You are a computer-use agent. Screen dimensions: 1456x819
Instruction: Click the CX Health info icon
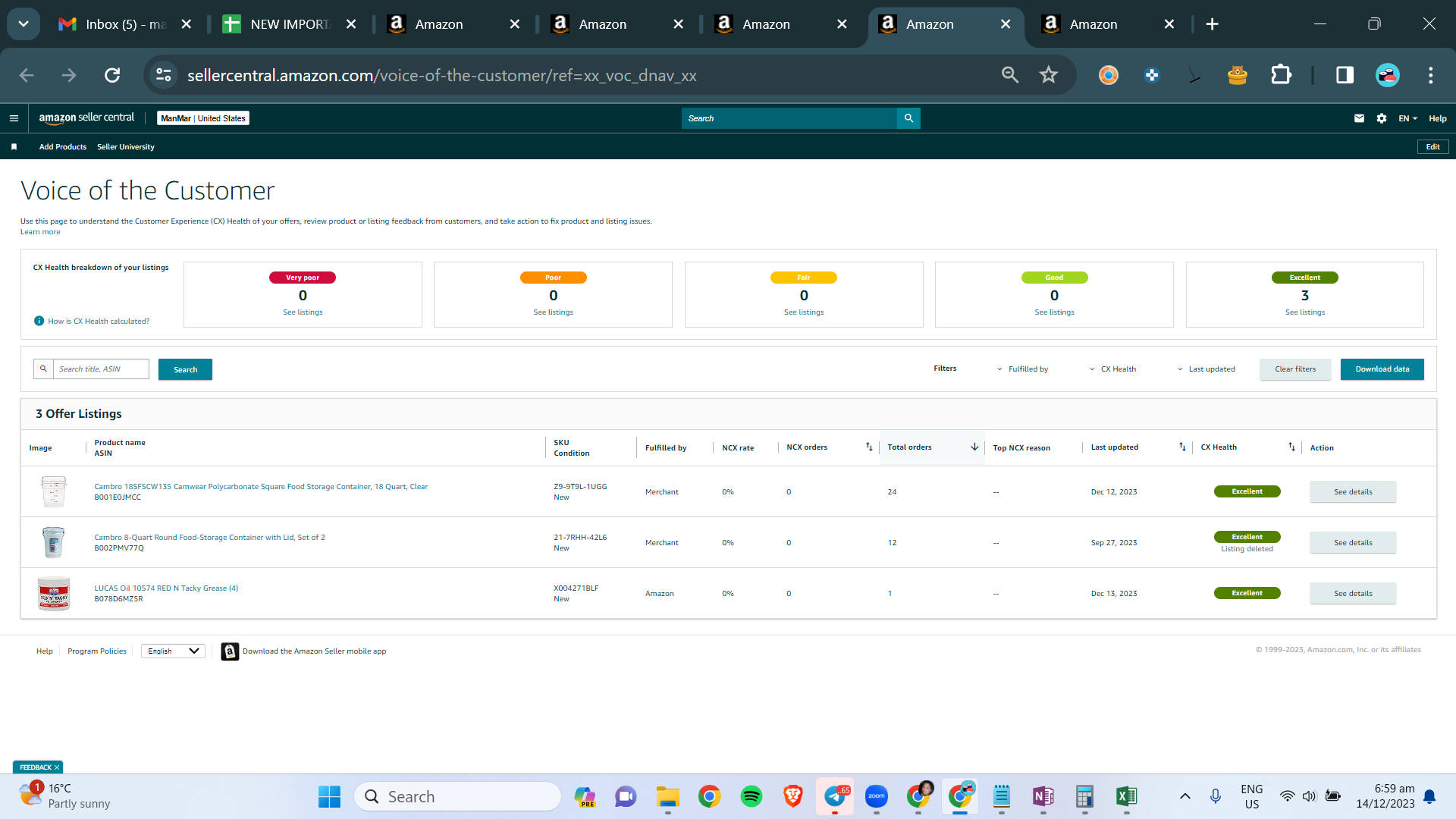coord(39,321)
